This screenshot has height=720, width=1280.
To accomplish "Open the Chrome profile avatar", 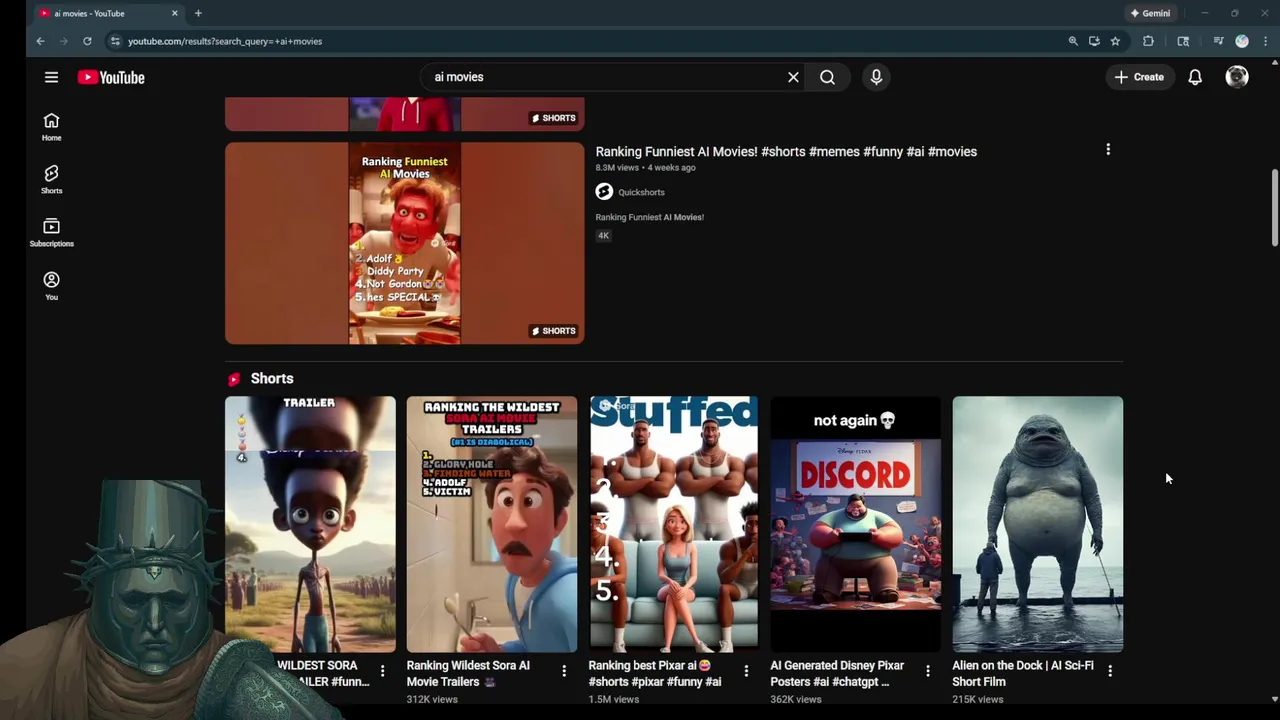I will [x=1242, y=41].
